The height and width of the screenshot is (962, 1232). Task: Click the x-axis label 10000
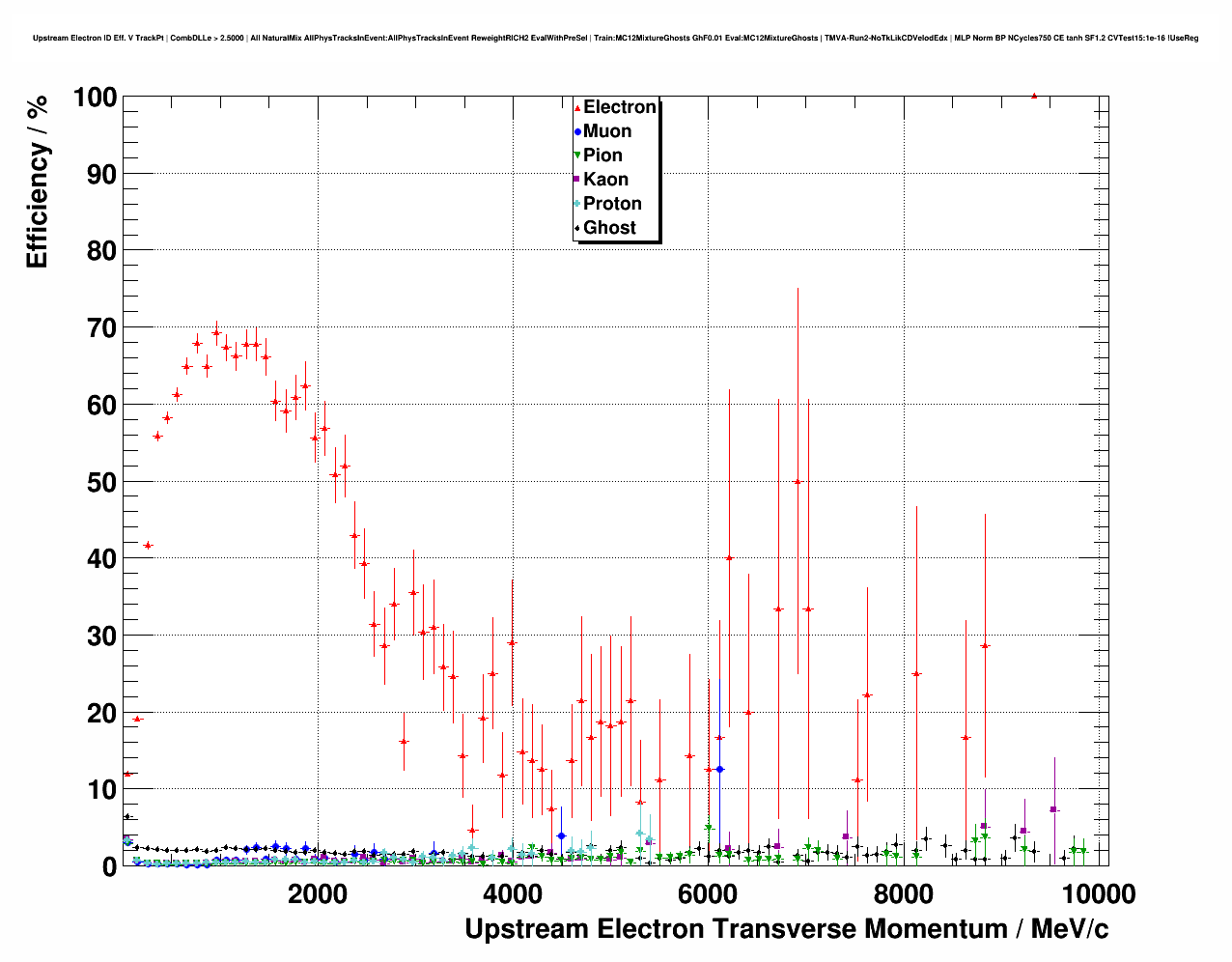1098,894
